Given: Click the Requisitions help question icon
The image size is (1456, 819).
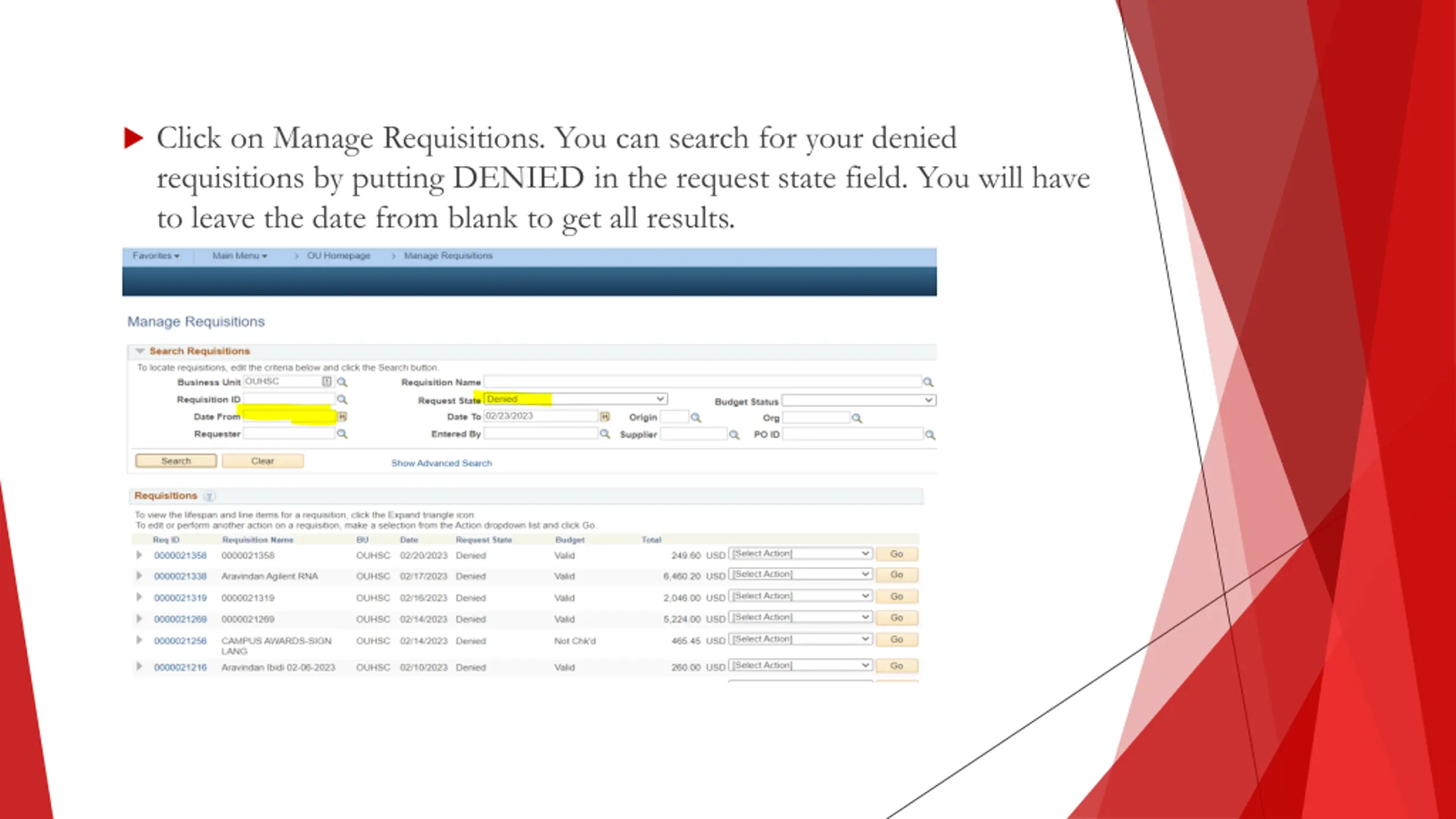Looking at the screenshot, I should tap(209, 497).
